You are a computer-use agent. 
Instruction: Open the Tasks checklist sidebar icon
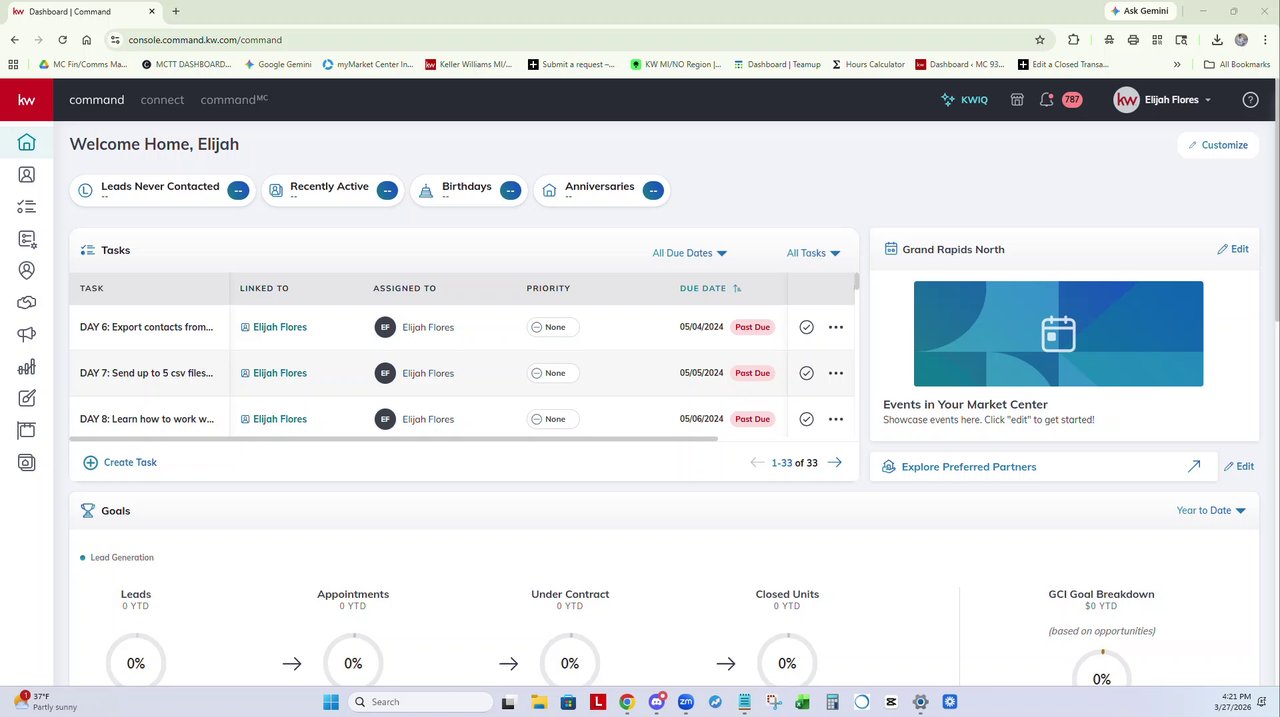(x=27, y=207)
